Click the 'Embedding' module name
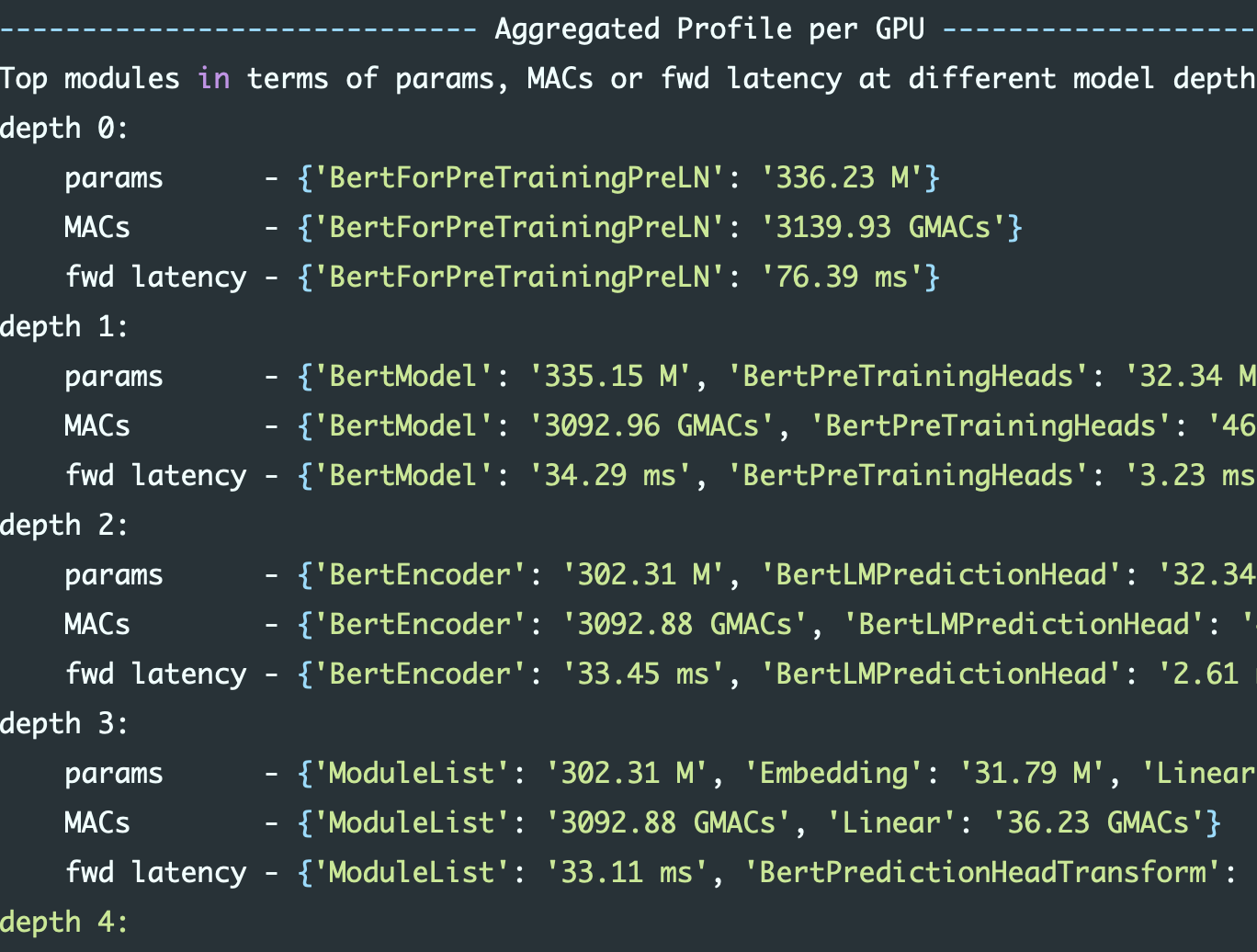 833,773
